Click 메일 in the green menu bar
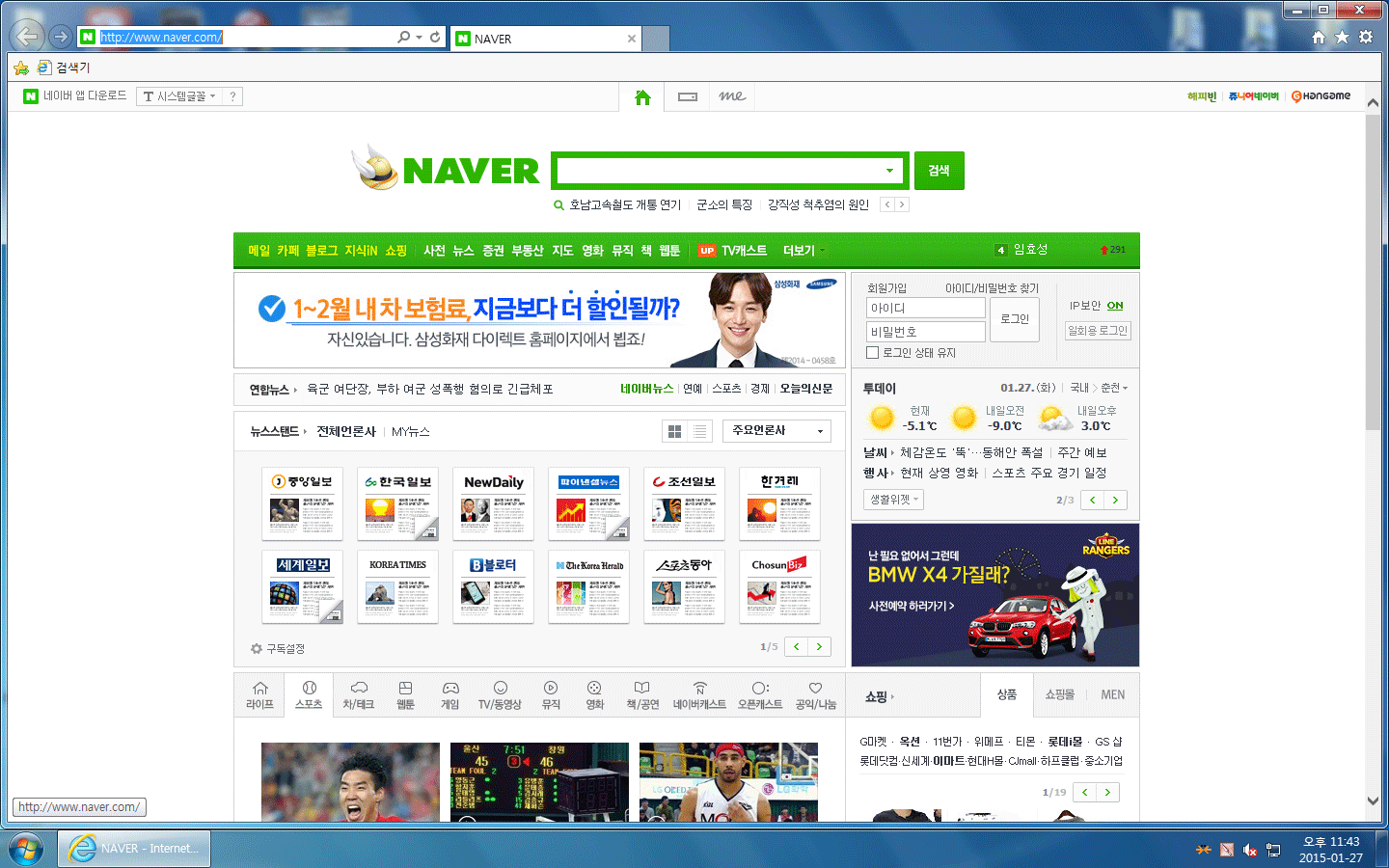1389x868 pixels. (x=259, y=251)
